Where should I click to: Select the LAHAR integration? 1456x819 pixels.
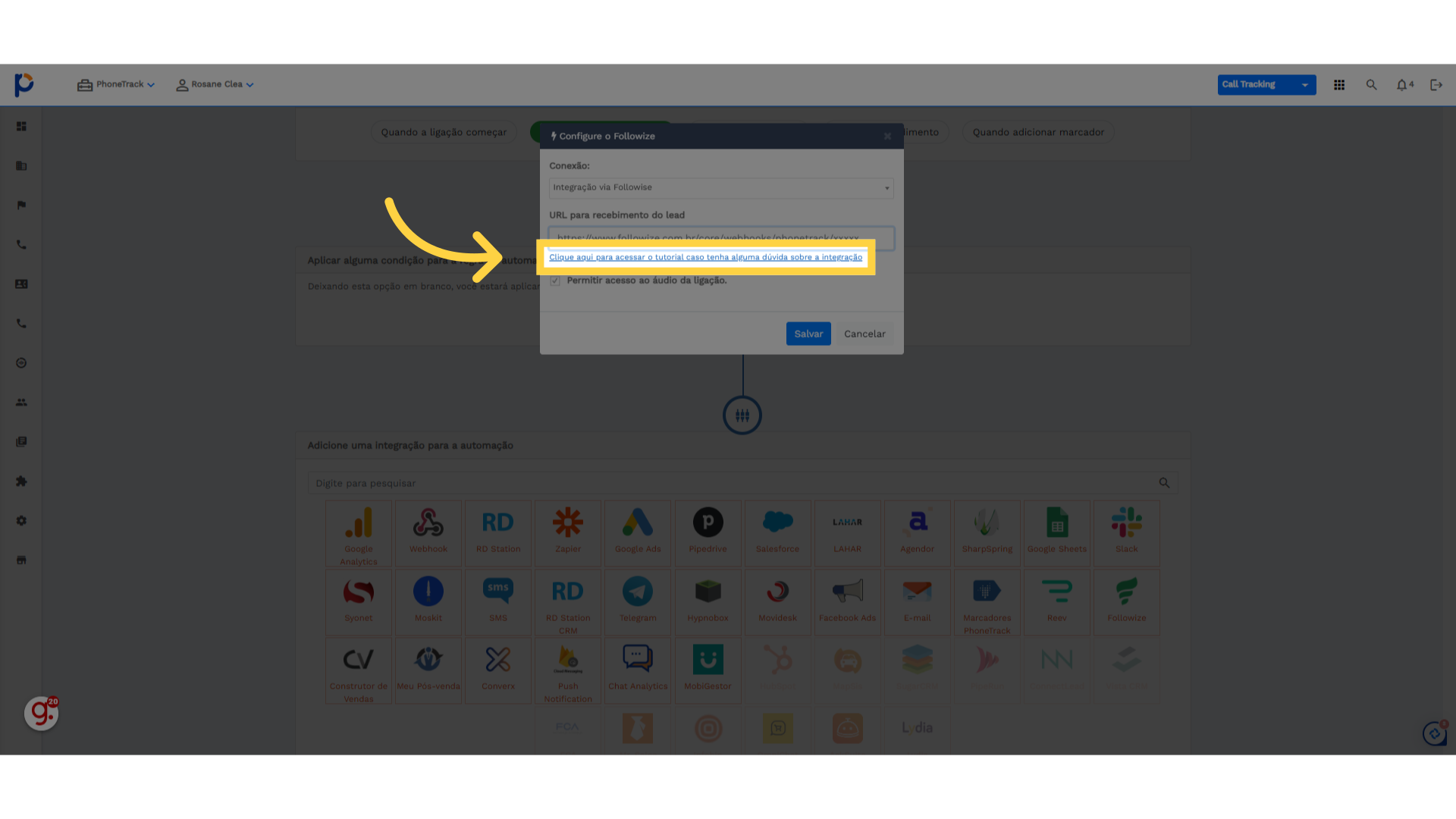pos(847,534)
